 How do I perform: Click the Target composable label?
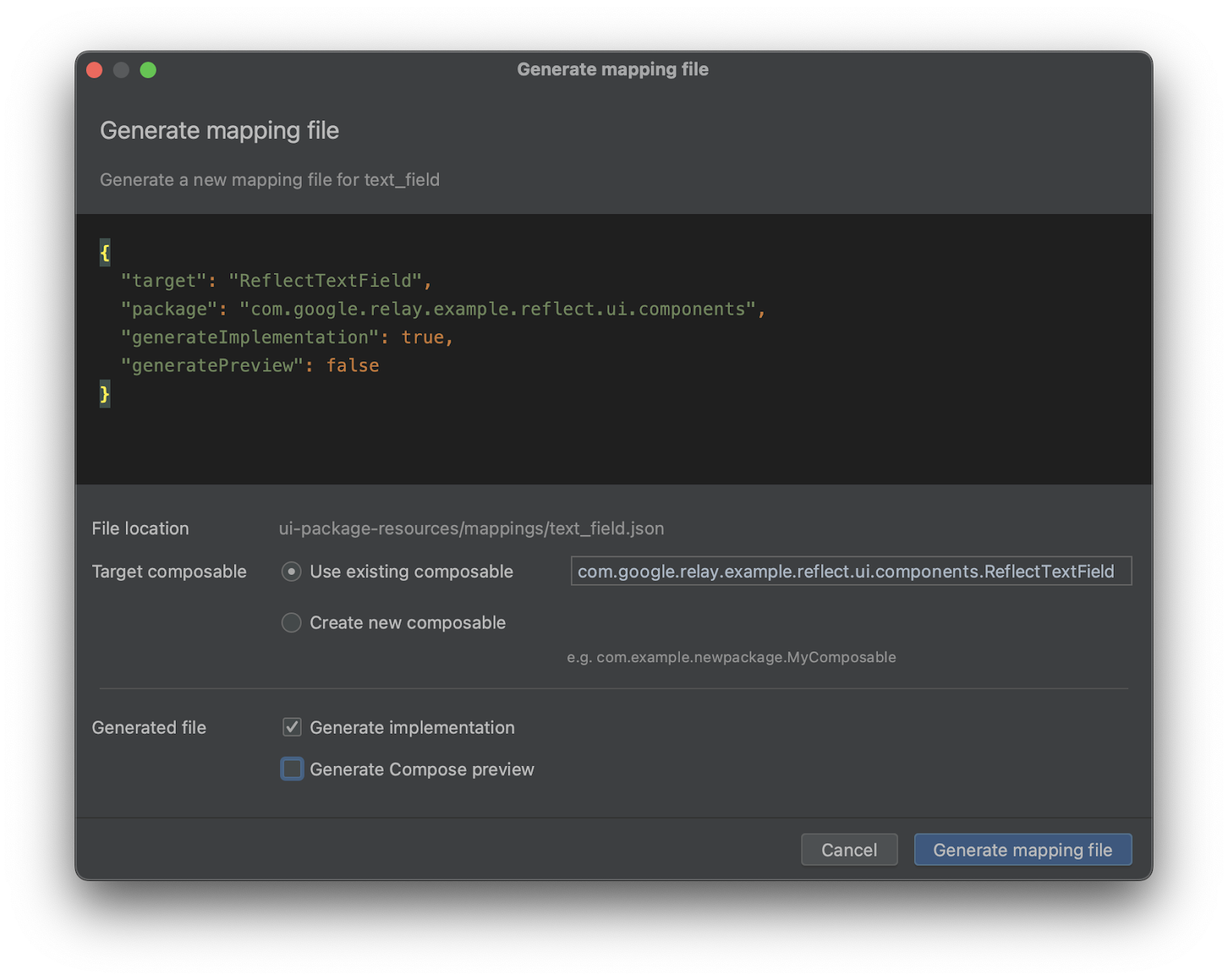[169, 572]
